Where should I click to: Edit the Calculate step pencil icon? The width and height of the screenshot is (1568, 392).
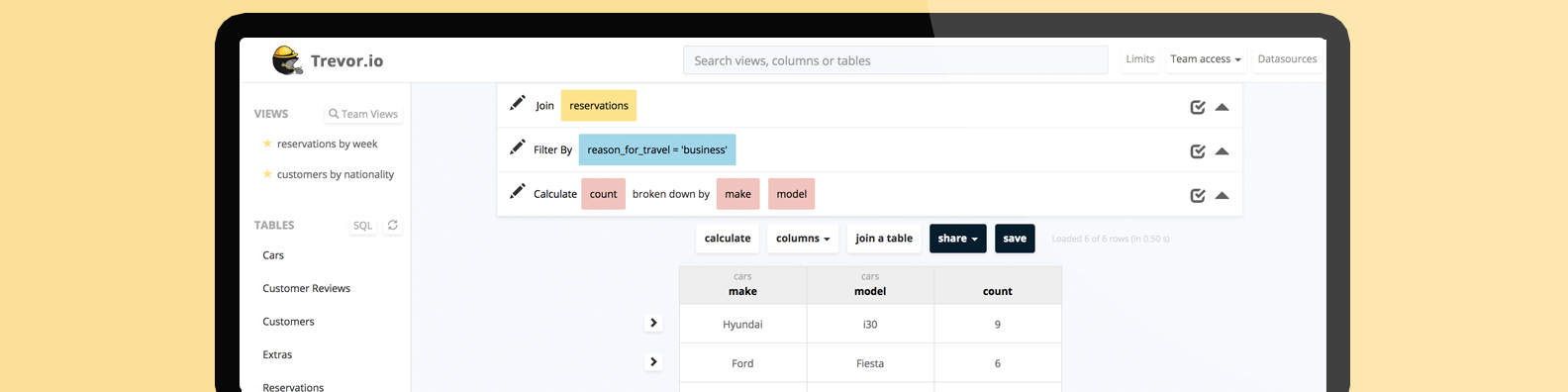click(x=517, y=192)
